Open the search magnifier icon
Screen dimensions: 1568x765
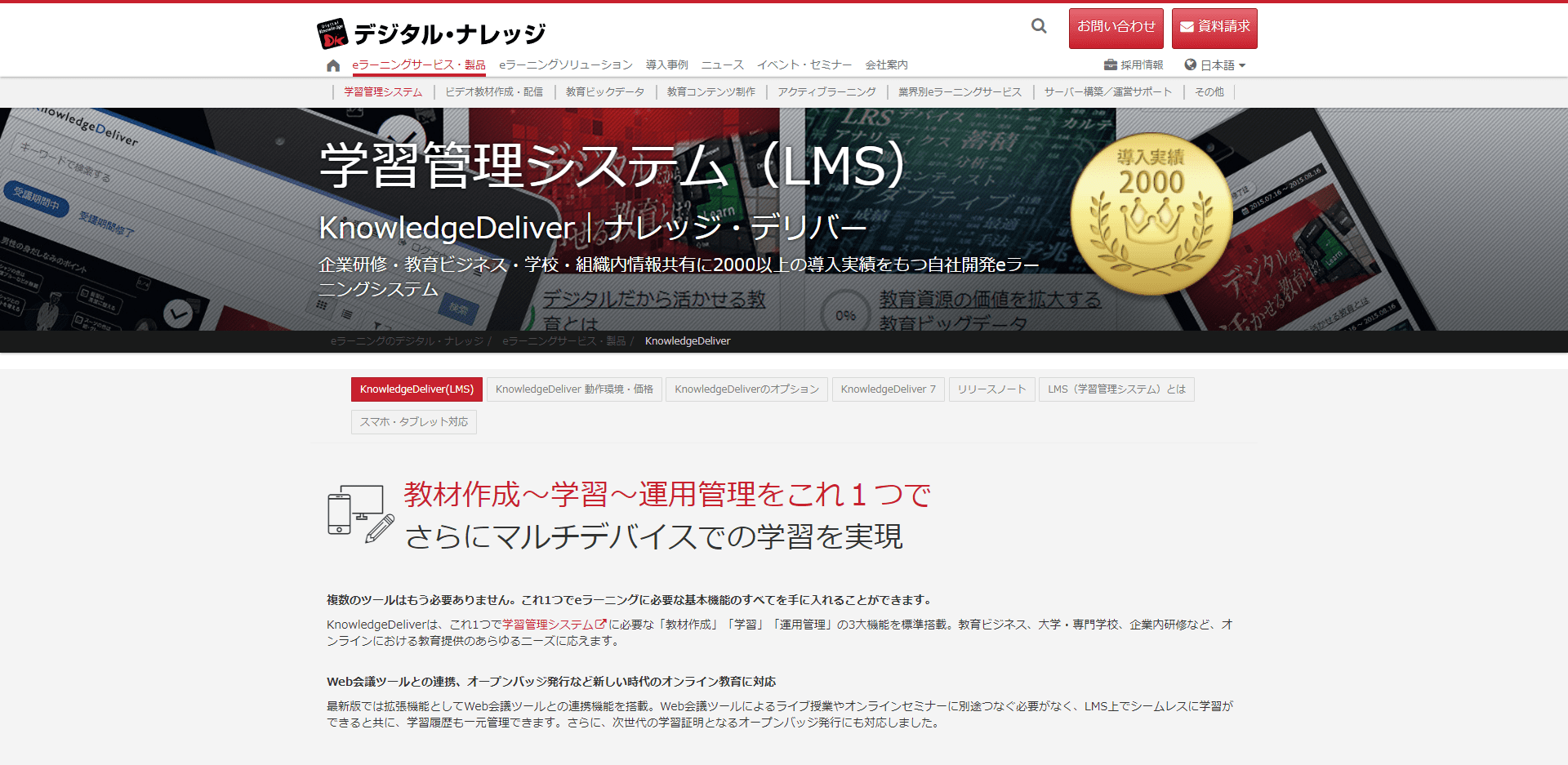point(1039,26)
